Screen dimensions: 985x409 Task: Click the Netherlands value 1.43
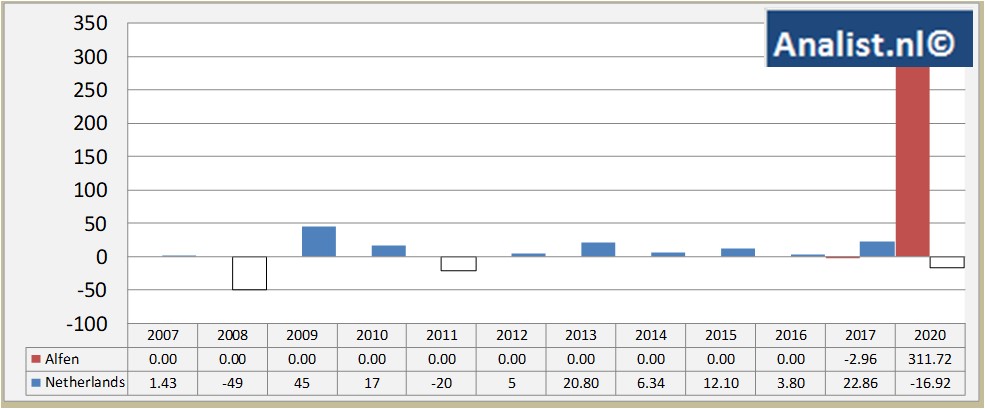(x=163, y=383)
